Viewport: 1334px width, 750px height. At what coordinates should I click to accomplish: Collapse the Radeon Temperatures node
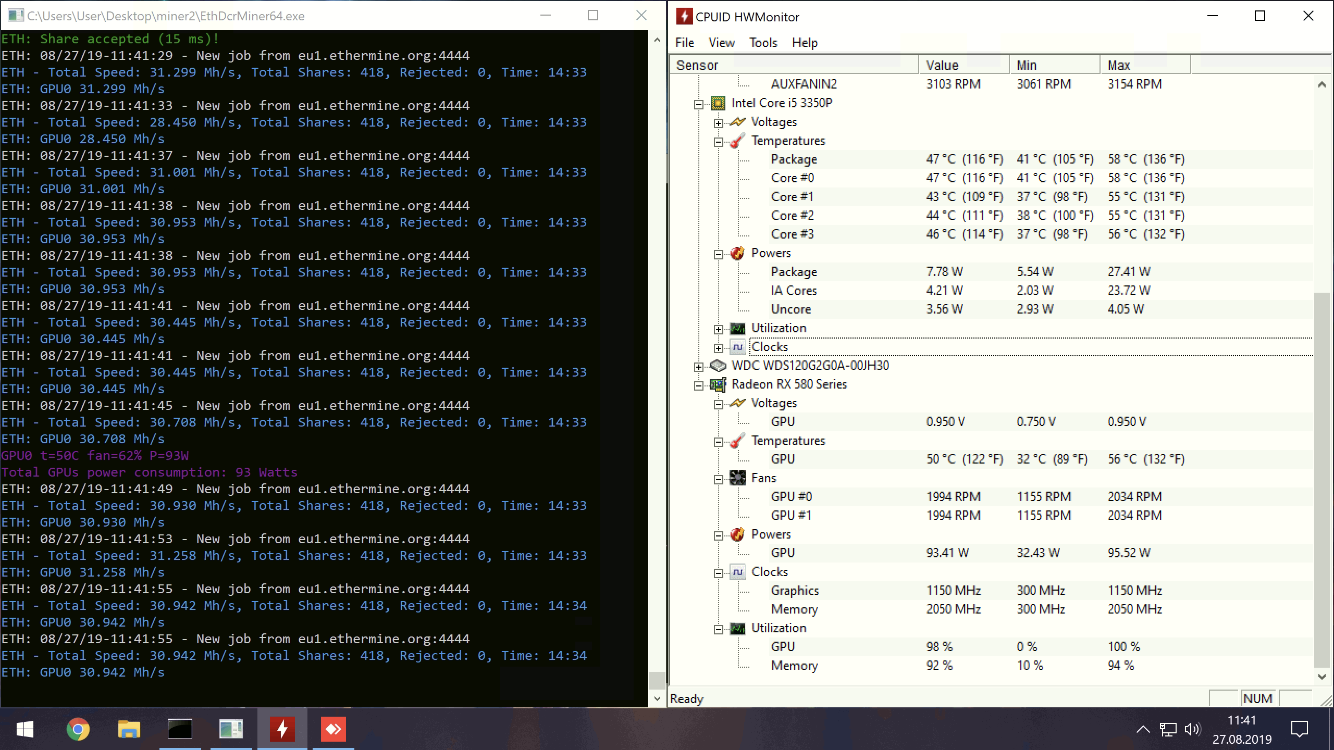coord(718,441)
